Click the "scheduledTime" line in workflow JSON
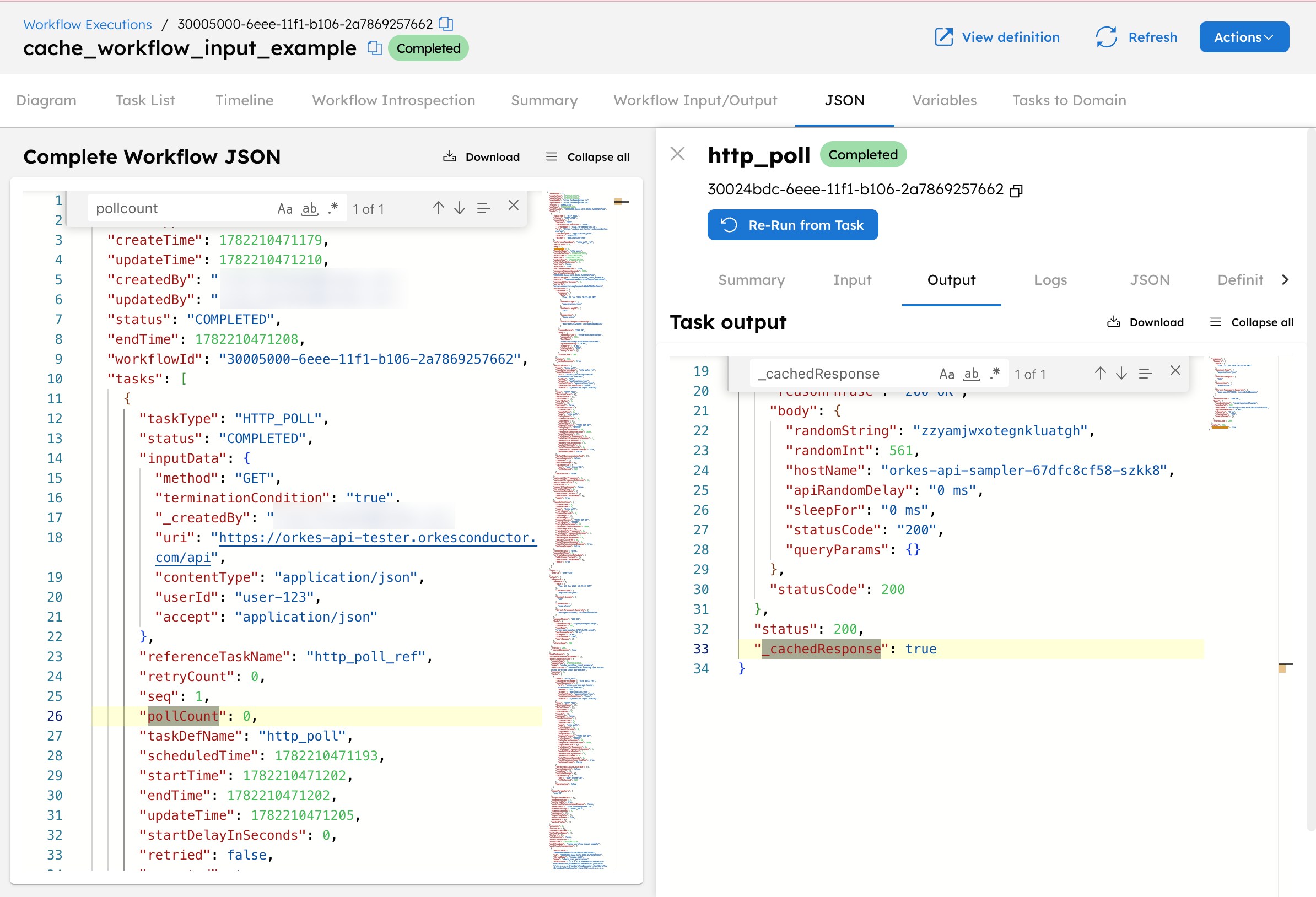 coord(262,756)
